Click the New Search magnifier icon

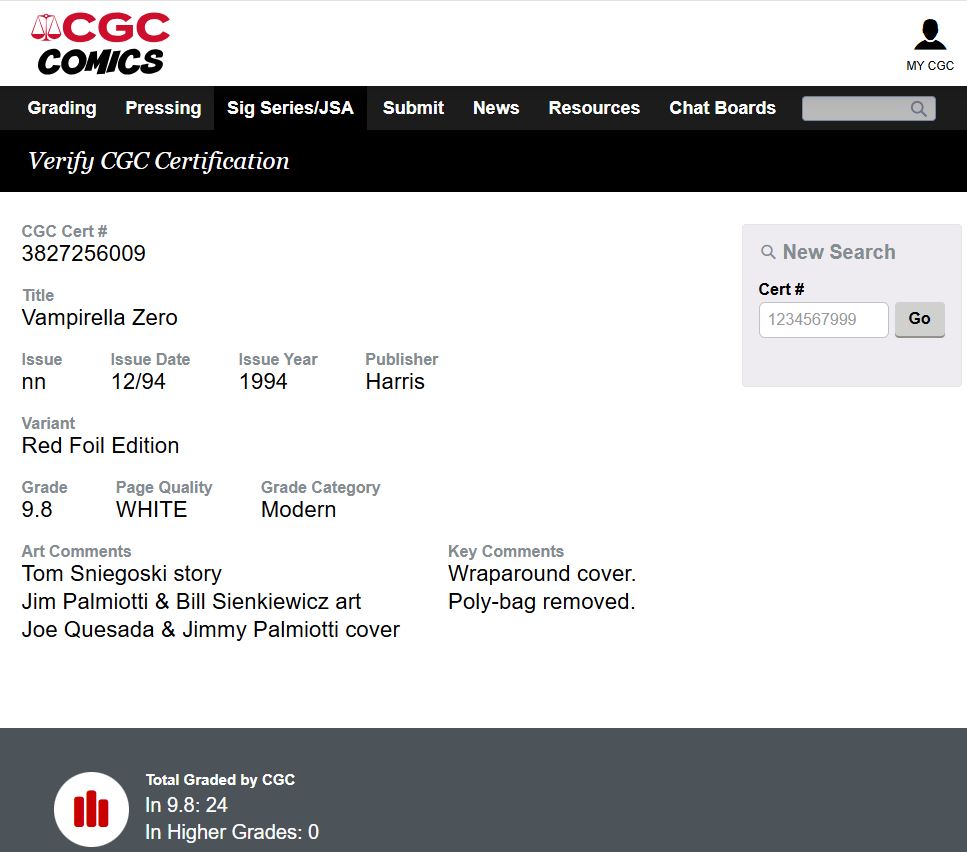coord(768,253)
